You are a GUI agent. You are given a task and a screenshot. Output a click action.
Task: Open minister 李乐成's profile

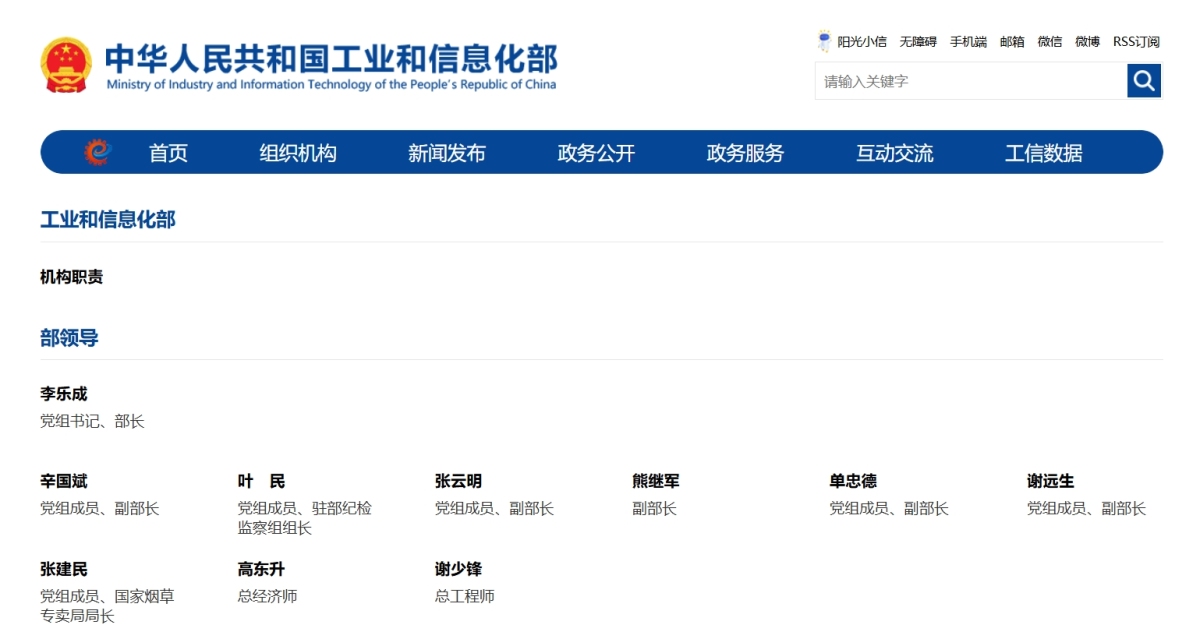pyautogui.click(x=63, y=394)
